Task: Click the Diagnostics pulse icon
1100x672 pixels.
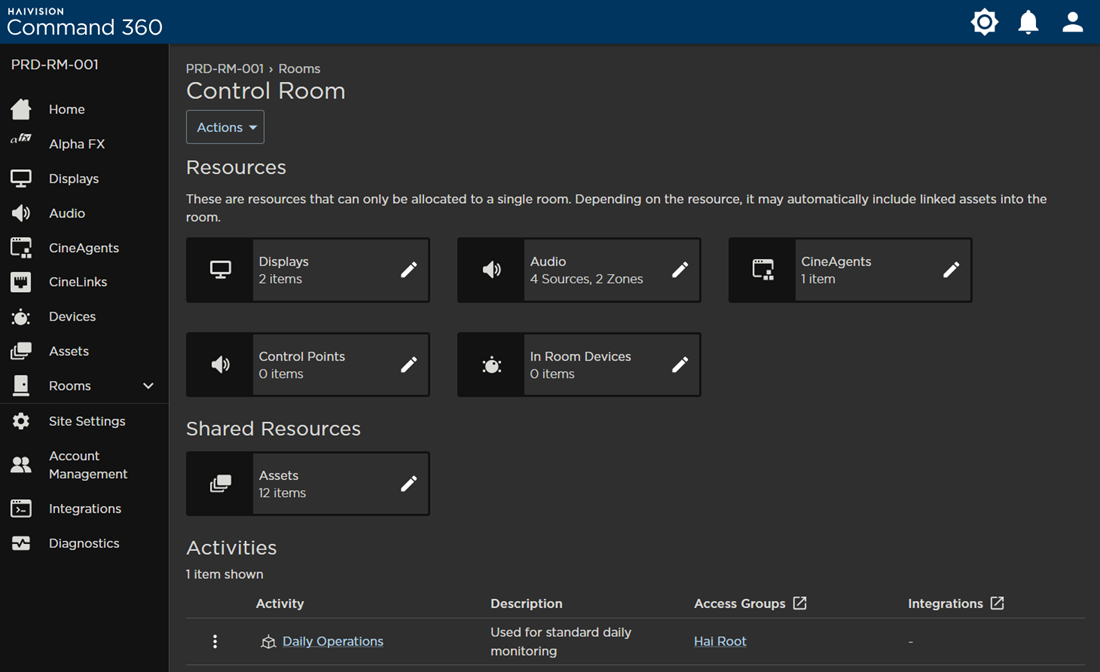Action: point(21,543)
